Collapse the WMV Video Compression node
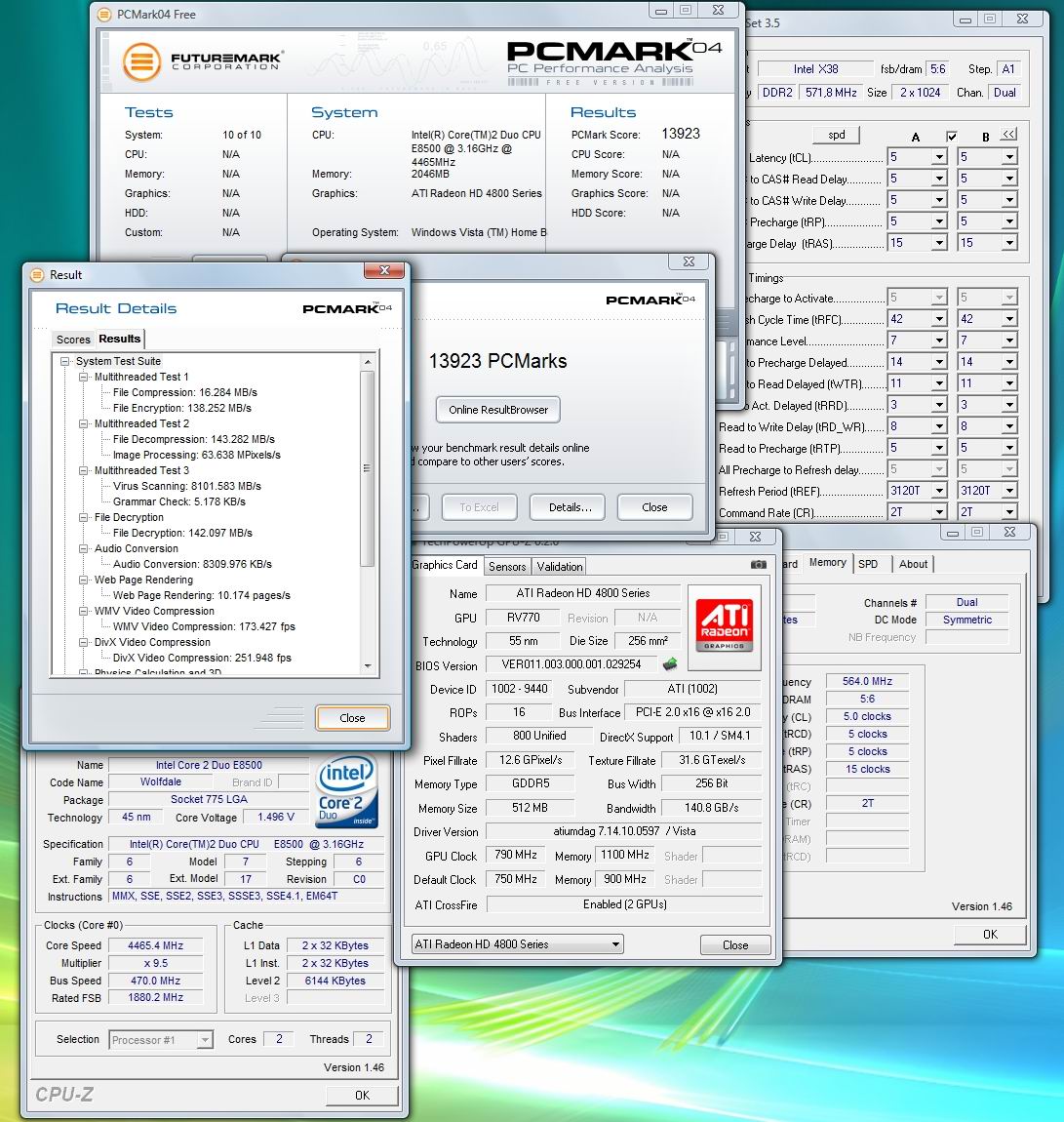This screenshot has height=1122, width=1064. [x=84, y=611]
